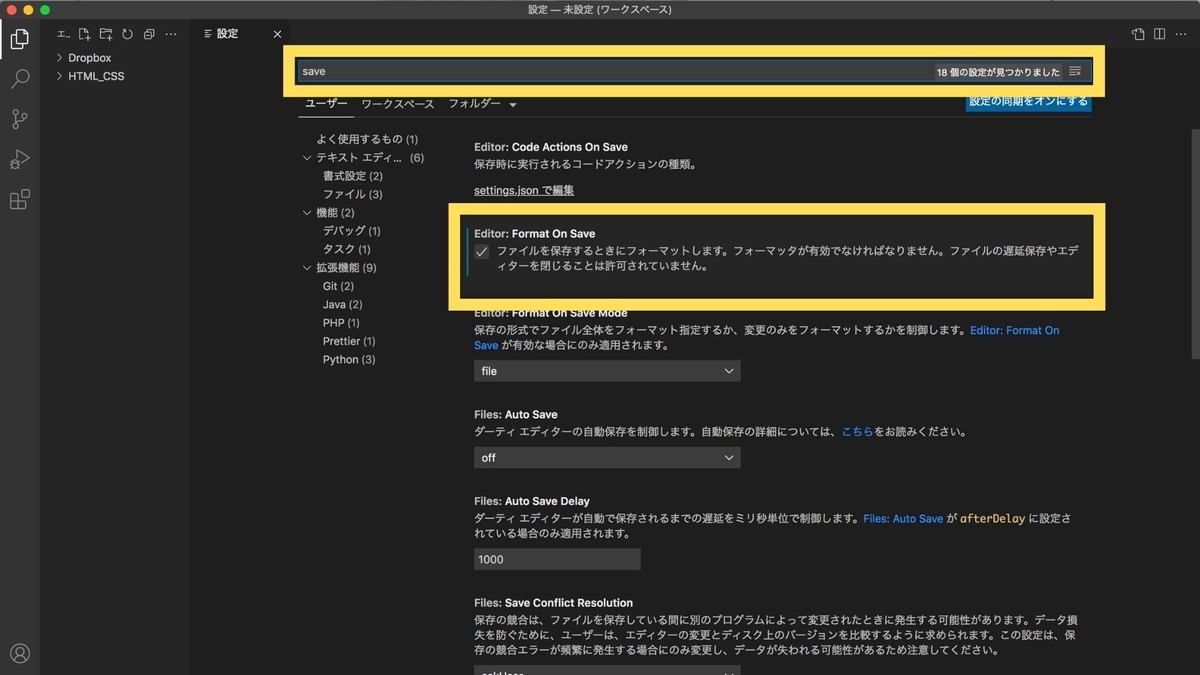Screen dimensions: 1200x675
Task: Collapse all folders using the Explorer icon
Action: [x=148, y=33]
